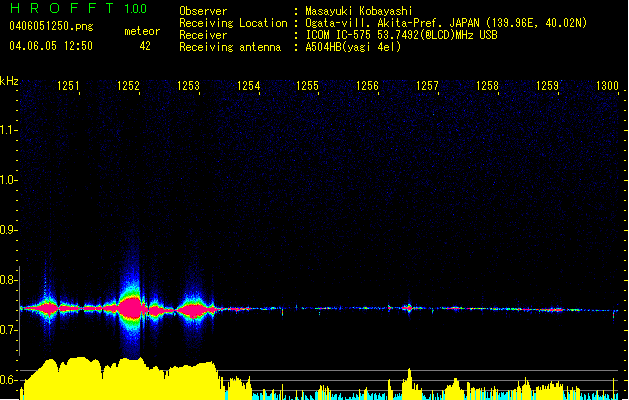Click the 1257 time axis marker
The width and height of the screenshot is (629, 400).
[x=427, y=85]
